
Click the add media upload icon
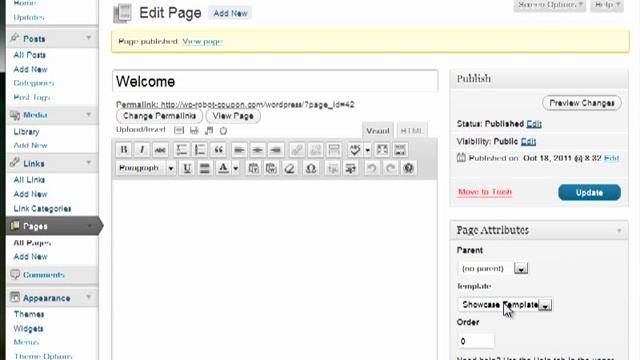[223, 130]
